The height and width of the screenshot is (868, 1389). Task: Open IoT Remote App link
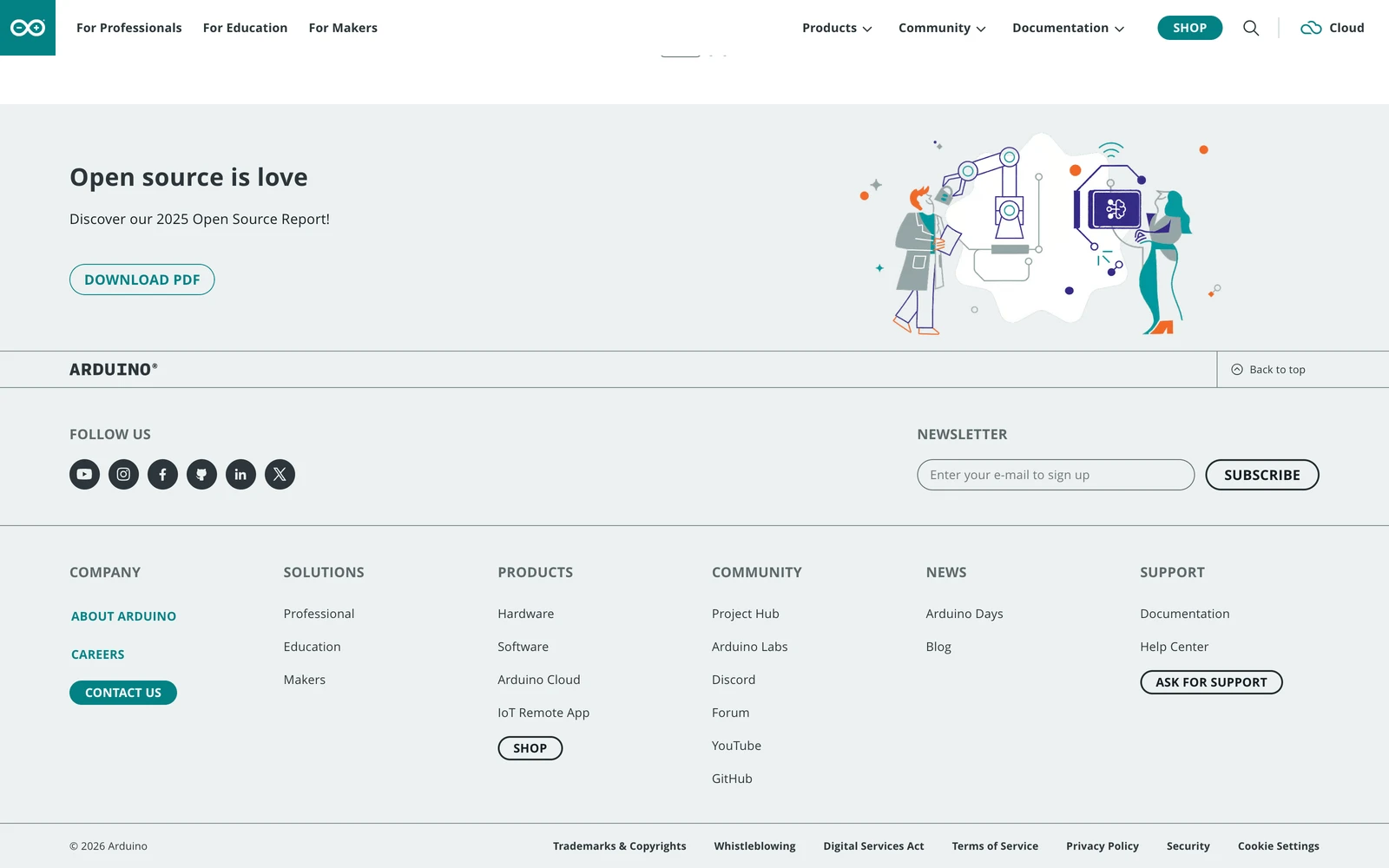543,713
